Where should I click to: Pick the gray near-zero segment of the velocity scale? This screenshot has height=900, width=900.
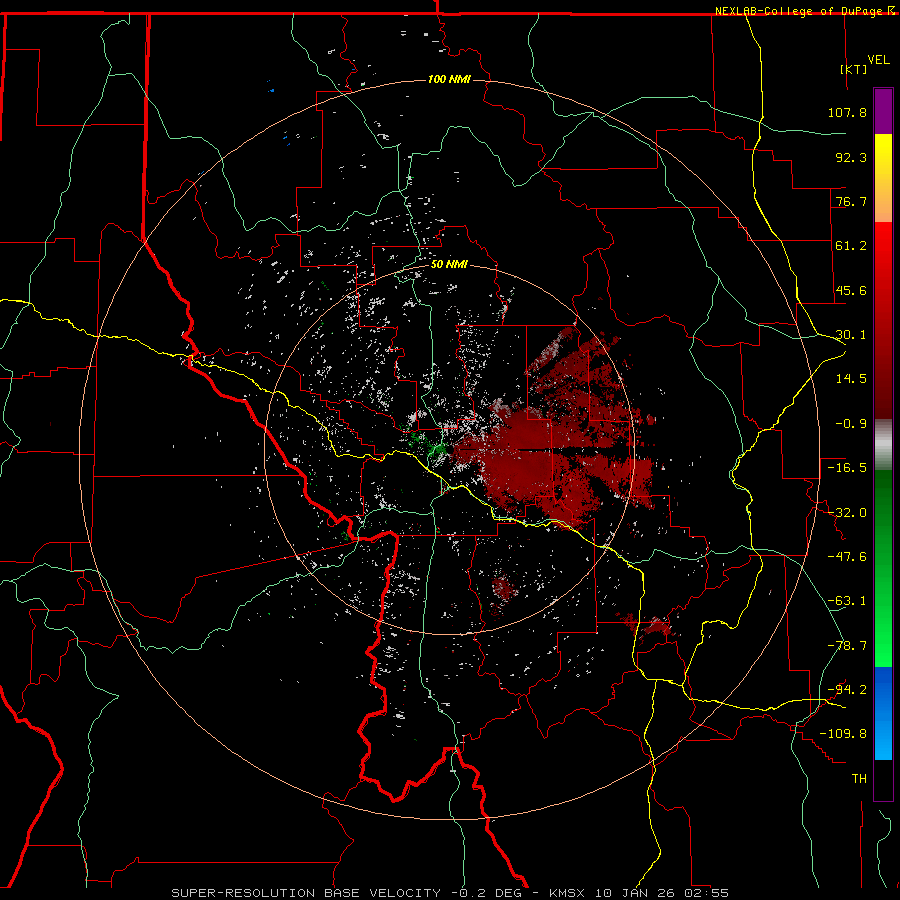pyautogui.click(x=883, y=445)
